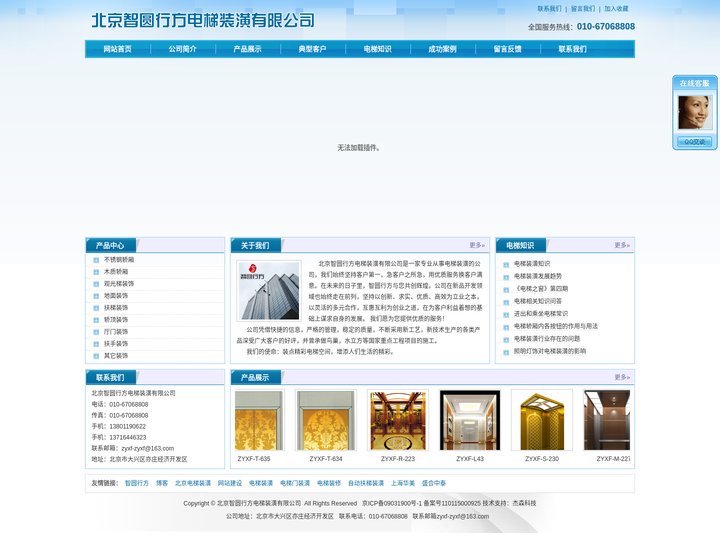Click the customer service agent photo
720x540 pixels.
[694, 112]
